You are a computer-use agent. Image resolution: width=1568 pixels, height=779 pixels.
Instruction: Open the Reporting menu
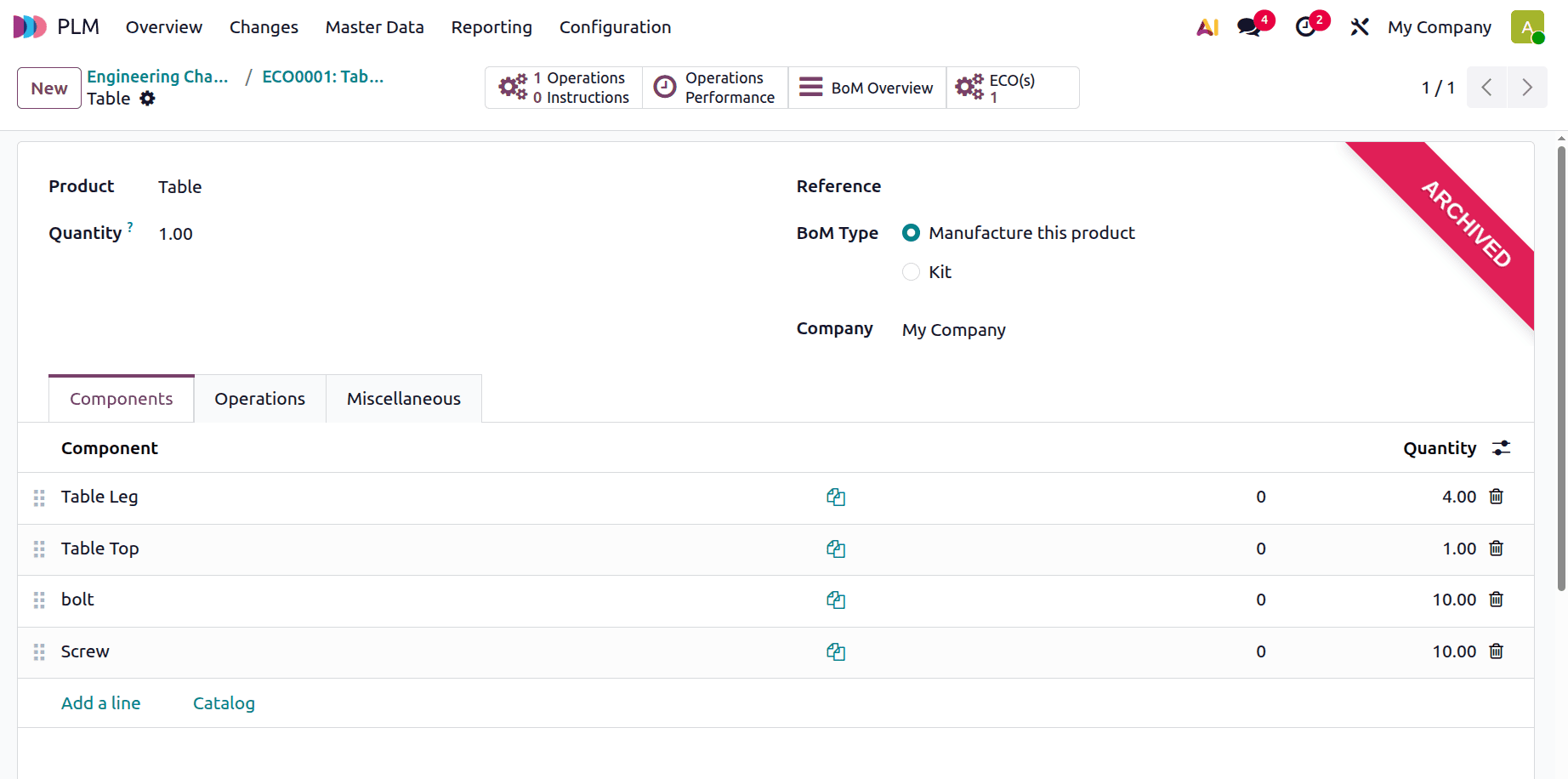pyautogui.click(x=491, y=27)
